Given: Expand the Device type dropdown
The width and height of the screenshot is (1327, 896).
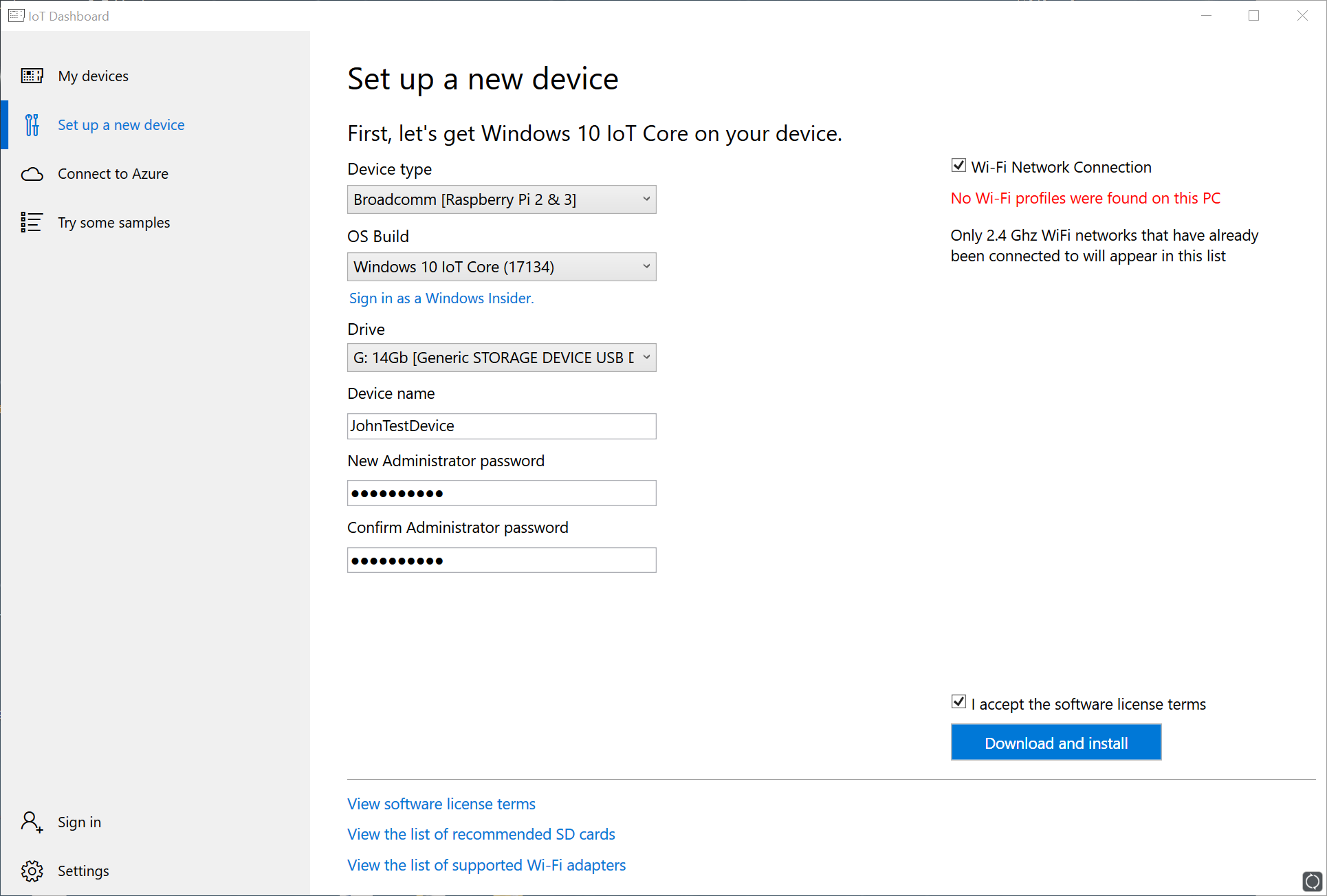Looking at the screenshot, I should [x=501, y=199].
